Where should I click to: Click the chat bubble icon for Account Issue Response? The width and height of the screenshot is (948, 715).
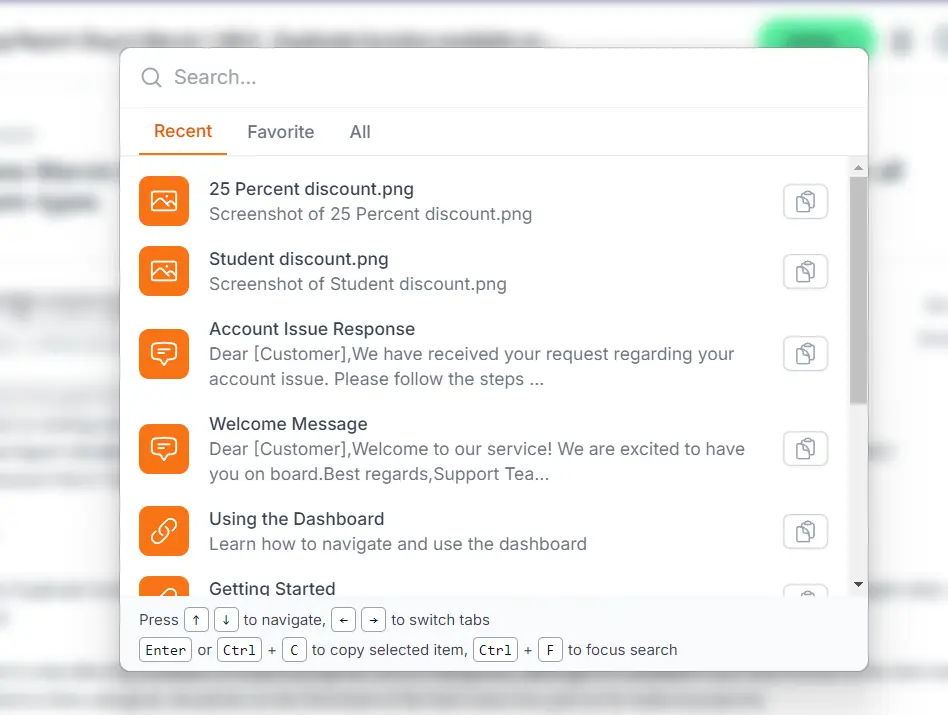point(164,354)
